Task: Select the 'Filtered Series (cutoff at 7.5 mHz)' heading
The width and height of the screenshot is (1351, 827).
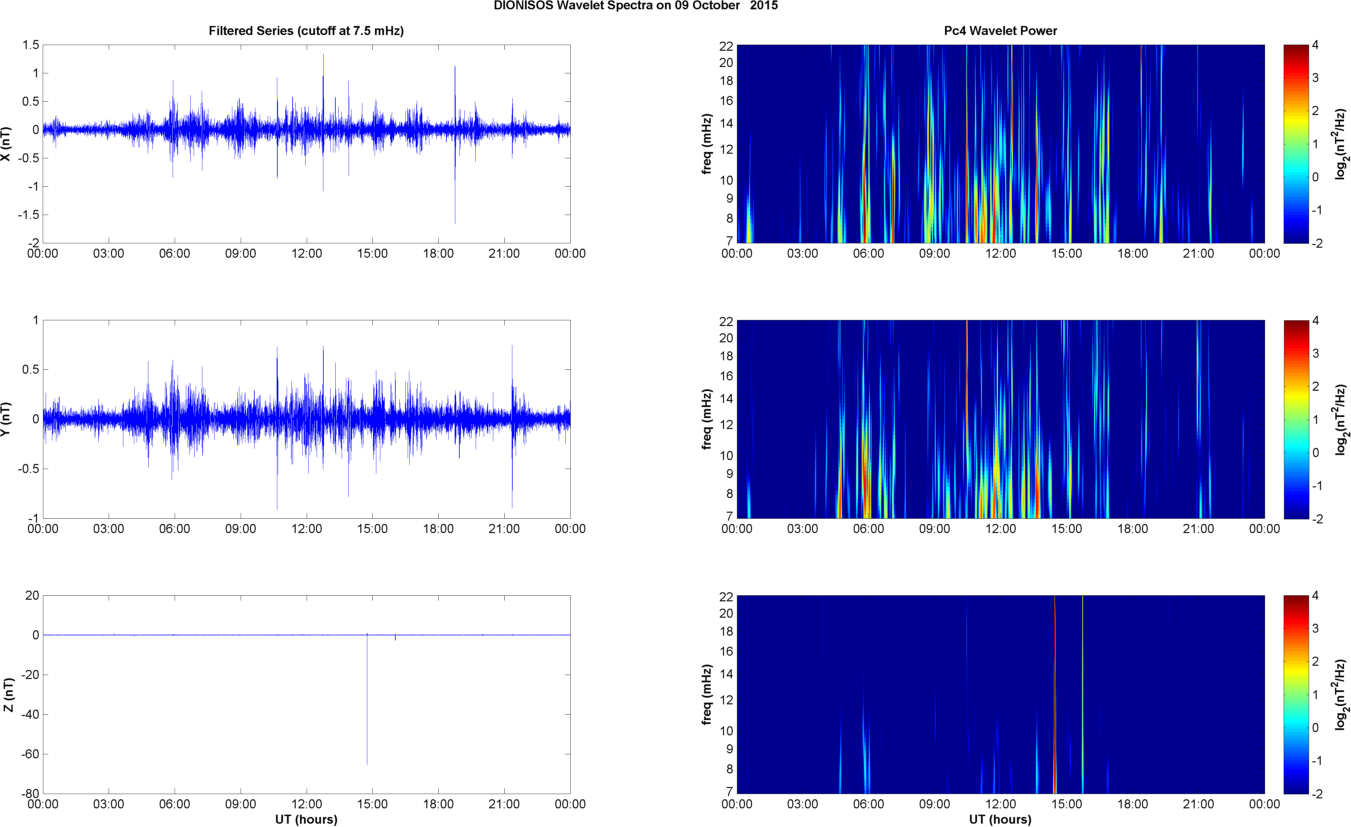Action: pos(306,31)
